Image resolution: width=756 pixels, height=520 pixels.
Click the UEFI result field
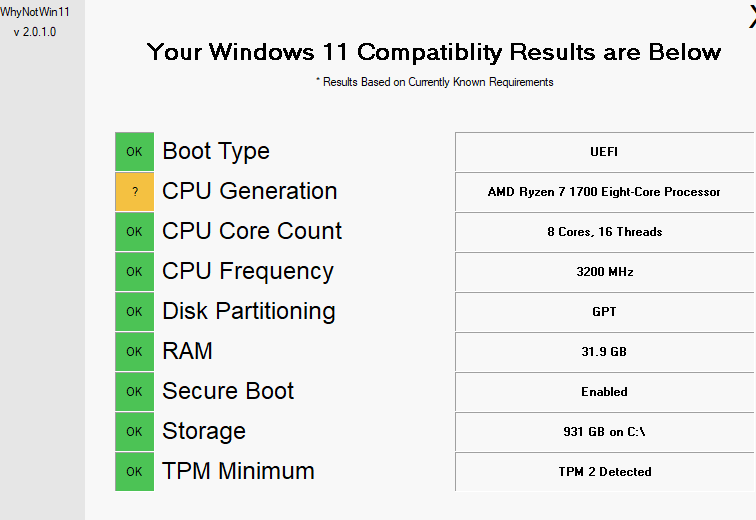604,152
